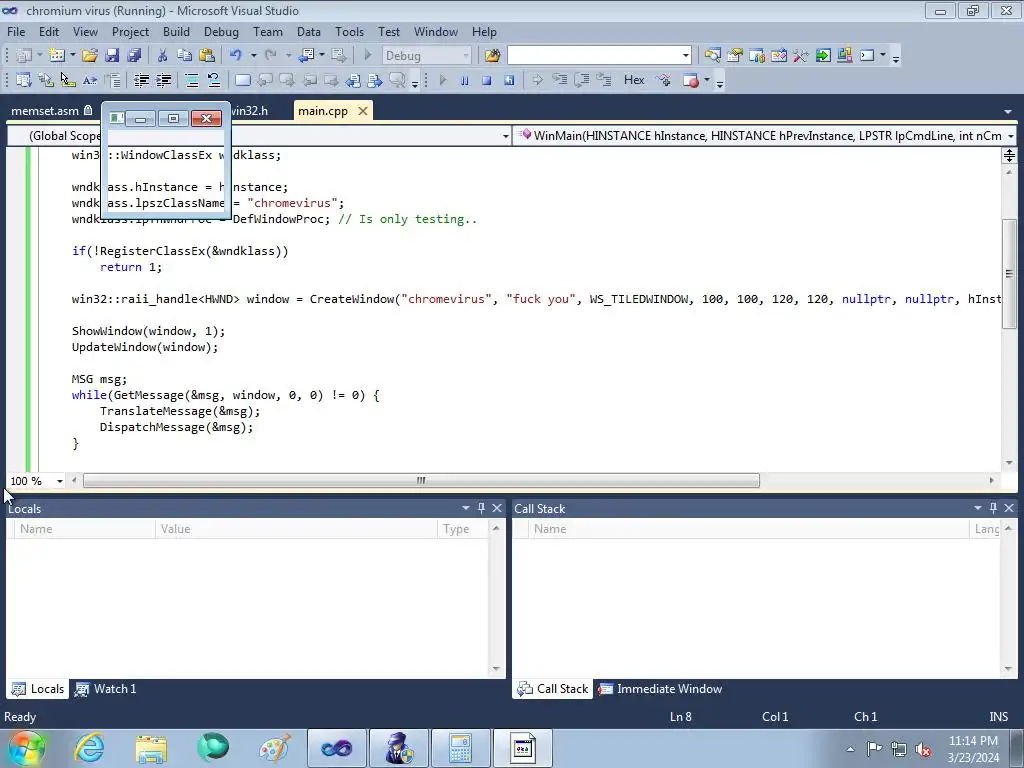Click the Find in Files binoculars icon
The image size is (1024, 768).
coord(492,56)
